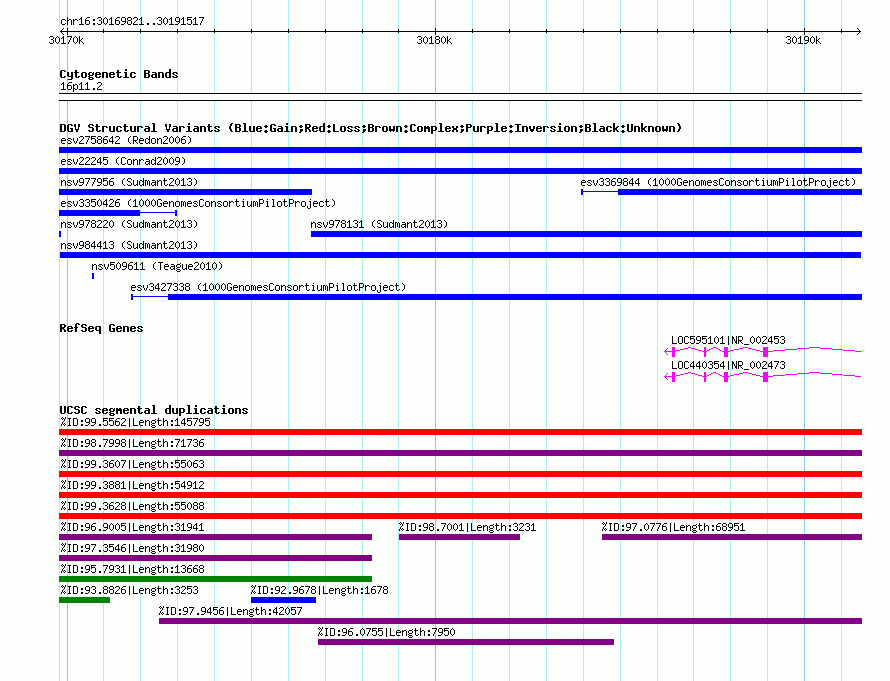Screen dimensions: 890x681
Task: Open variant esv3350426 label
Action: click(198, 203)
